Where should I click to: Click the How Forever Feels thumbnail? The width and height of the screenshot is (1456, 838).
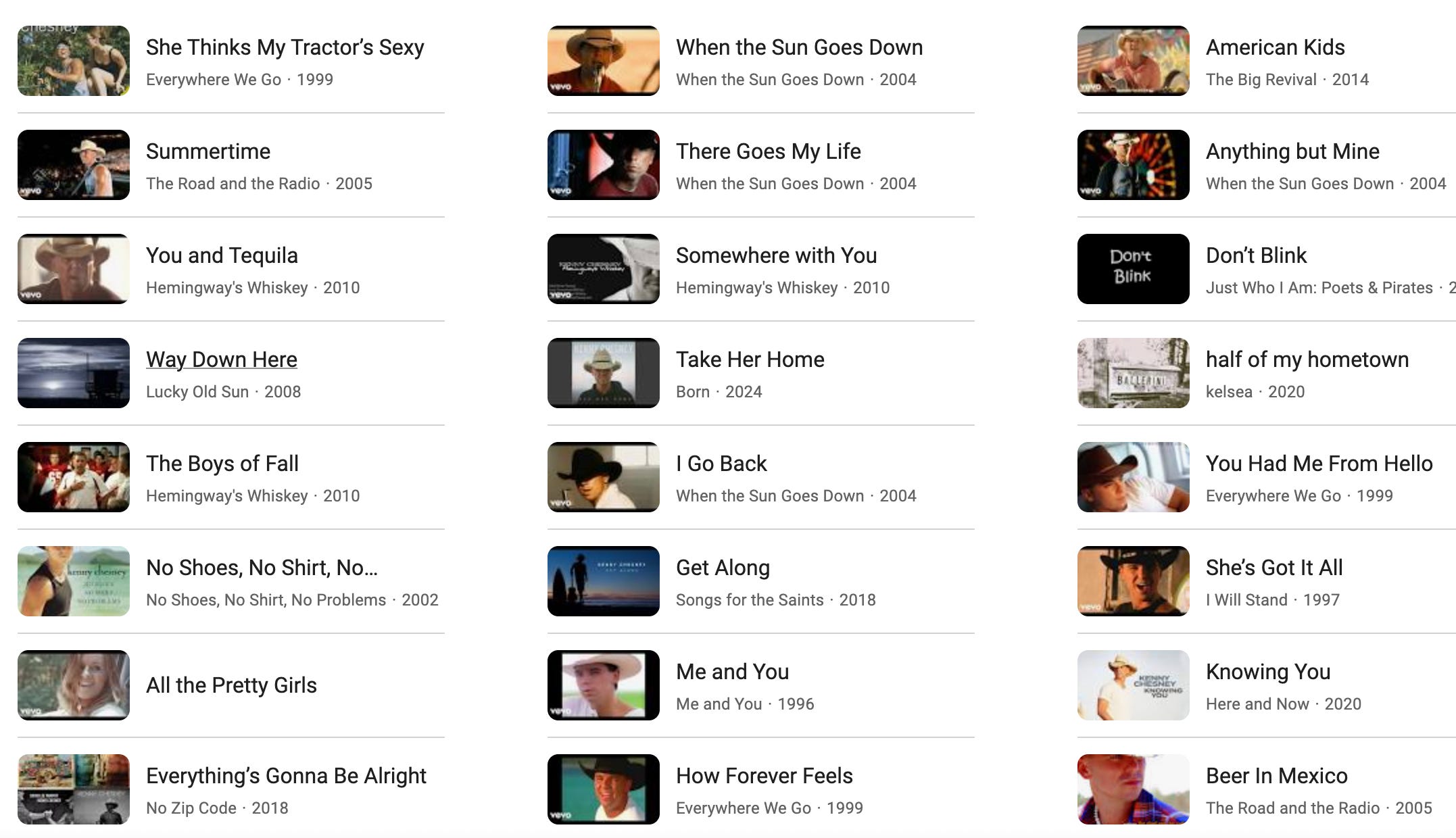tap(604, 789)
